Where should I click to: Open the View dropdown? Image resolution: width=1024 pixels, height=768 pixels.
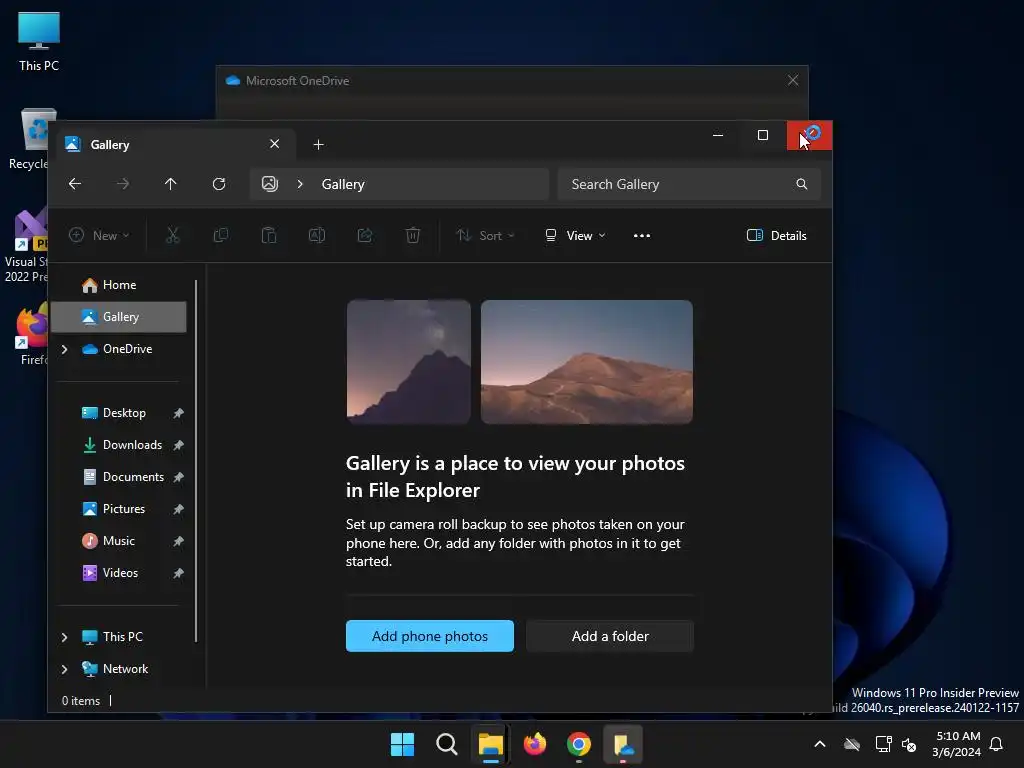[575, 236]
